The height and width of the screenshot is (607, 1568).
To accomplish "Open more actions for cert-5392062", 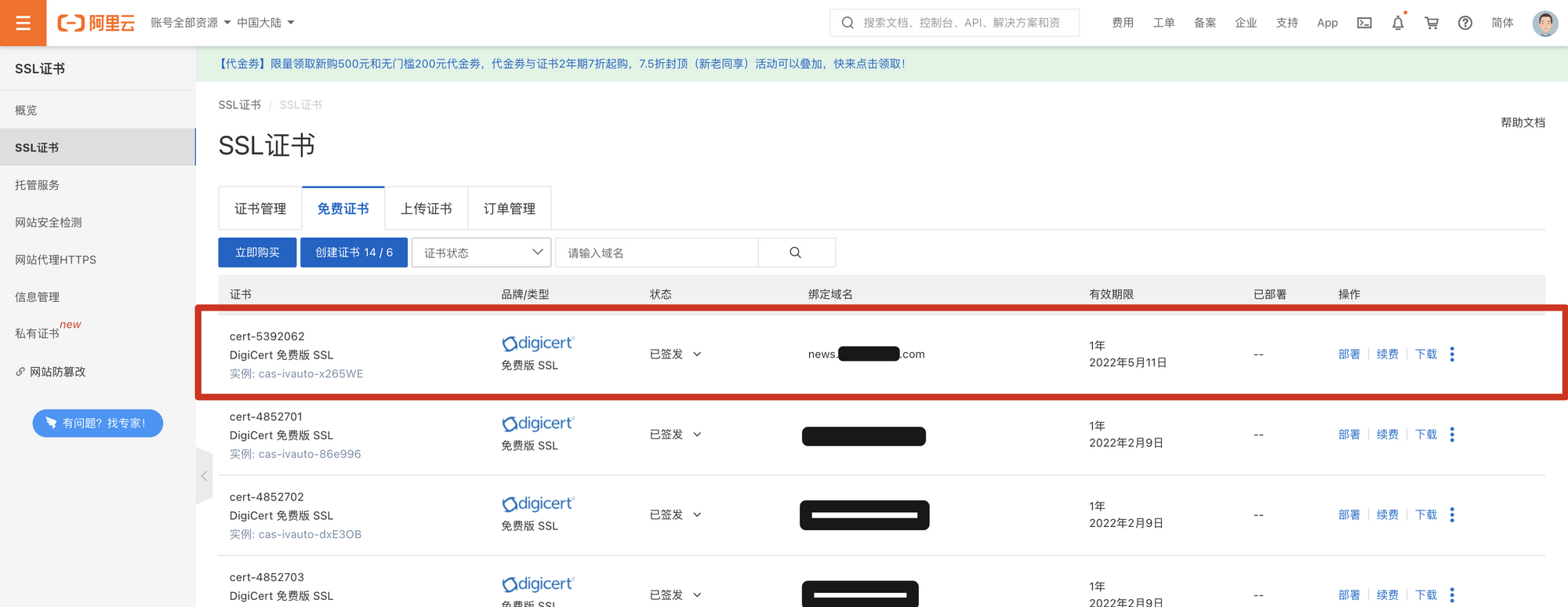I will click(1452, 354).
